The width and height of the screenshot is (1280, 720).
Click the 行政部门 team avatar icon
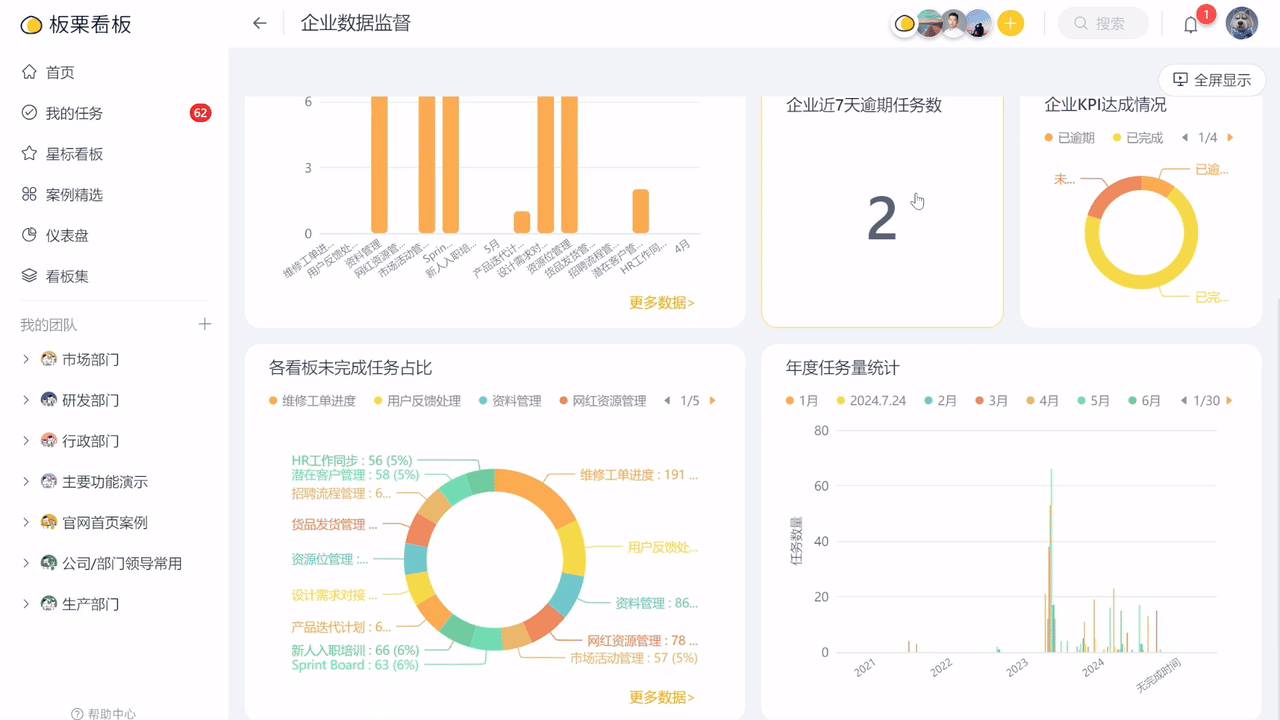coord(49,441)
